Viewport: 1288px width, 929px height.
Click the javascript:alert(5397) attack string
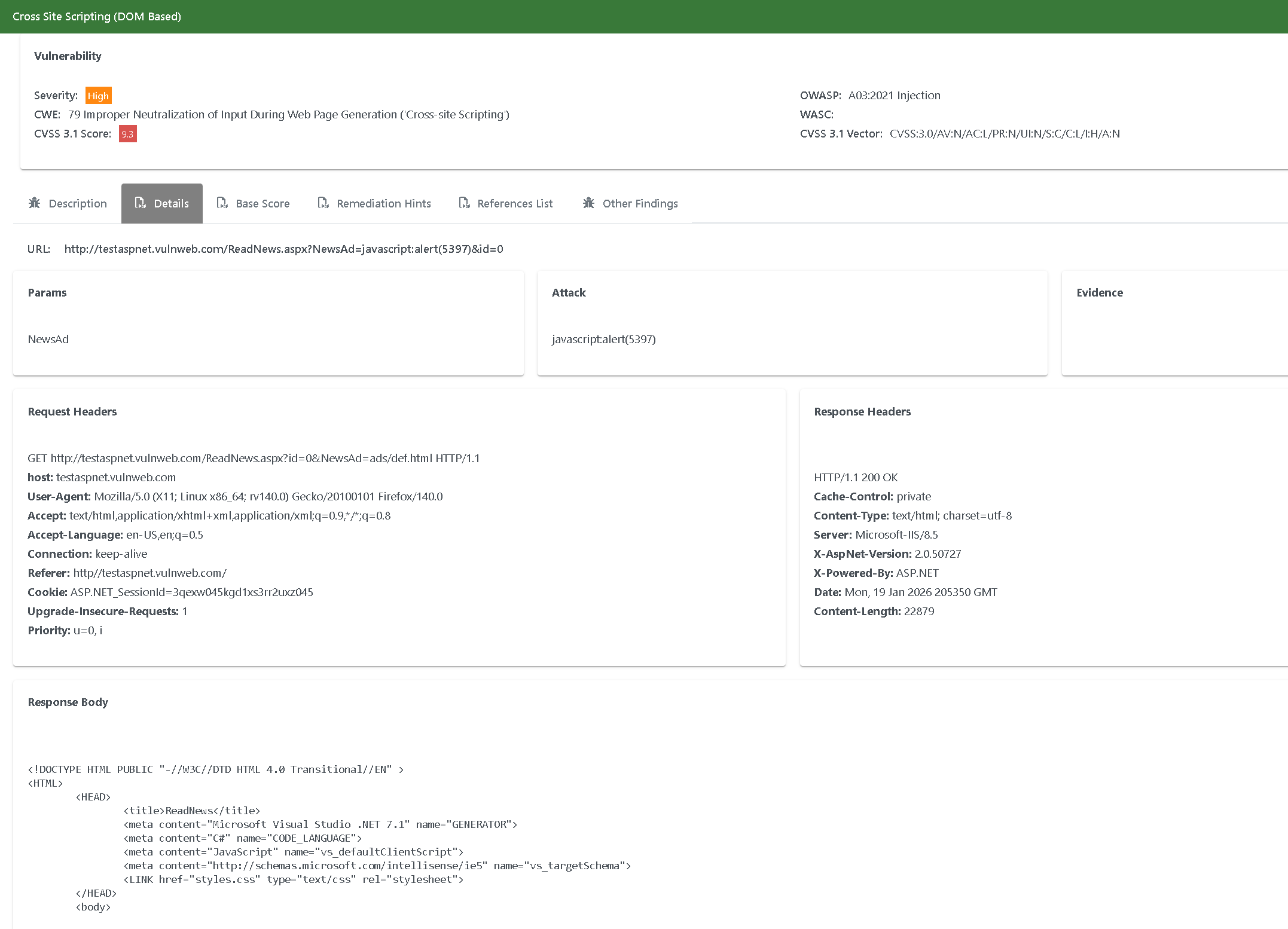pyautogui.click(x=603, y=340)
